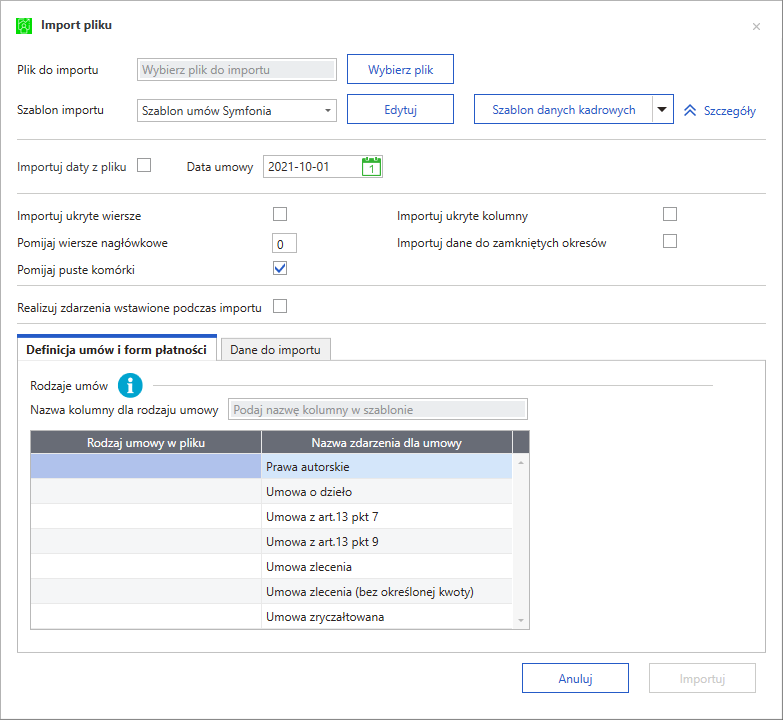Select Definicja umów i form płatności tab
The height and width of the screenshot is (720, 783).
pos(117,350)
